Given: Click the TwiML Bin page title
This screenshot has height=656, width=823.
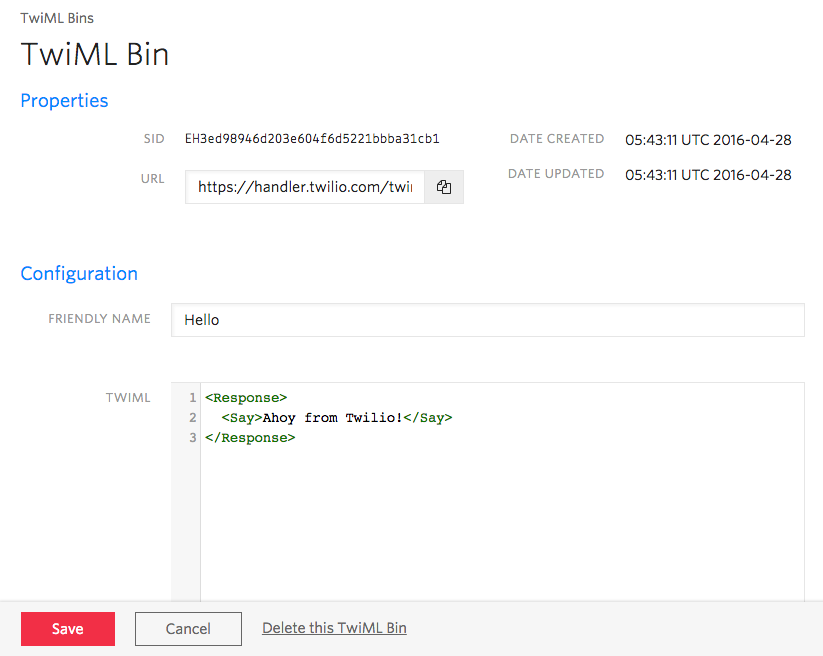Looking at the screenshot, I should (x=95, y=54).
